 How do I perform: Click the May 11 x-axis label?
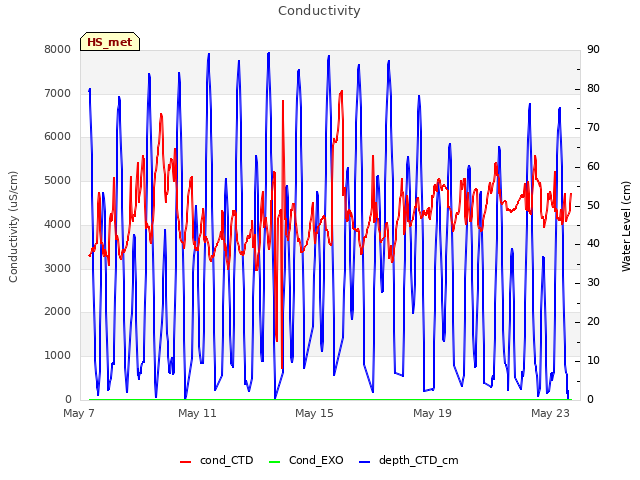point(197,413)
